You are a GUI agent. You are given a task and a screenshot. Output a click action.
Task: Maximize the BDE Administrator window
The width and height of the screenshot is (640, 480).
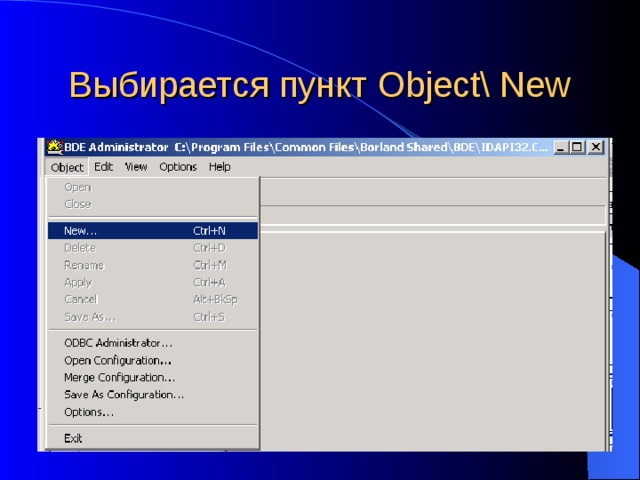coord(577,147)
